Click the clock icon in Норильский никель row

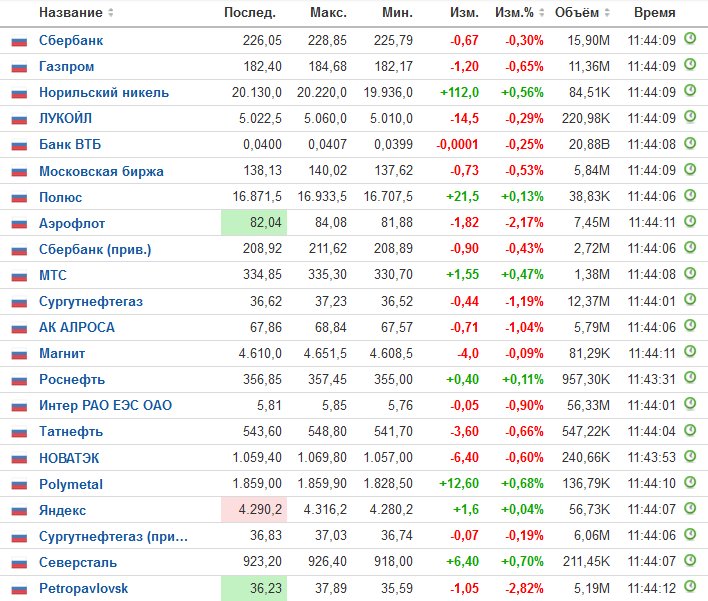690,90
